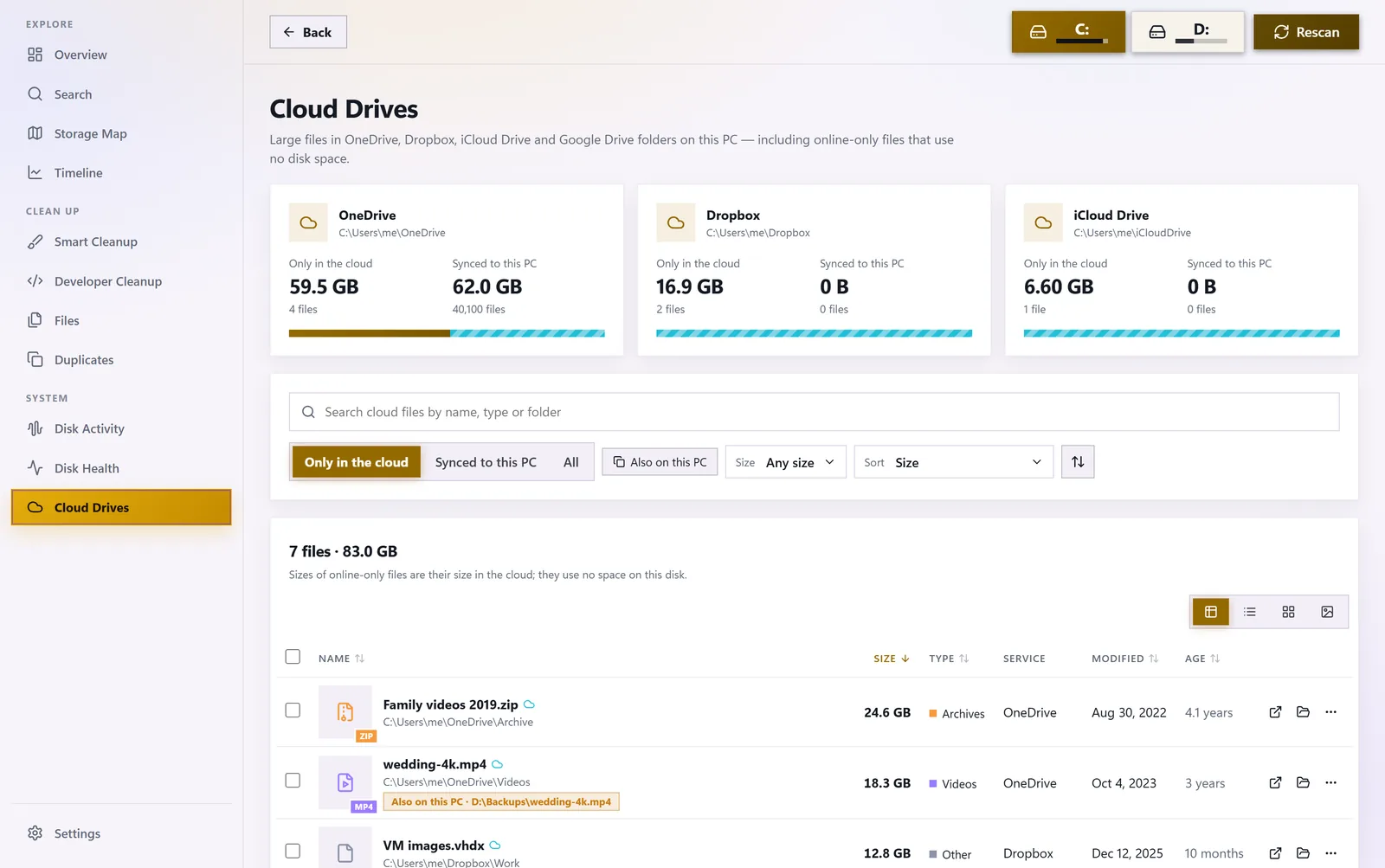This screenshot has height=868, width=1385.
Task: Sort table by Size column
Action: [x=892, y=659]
